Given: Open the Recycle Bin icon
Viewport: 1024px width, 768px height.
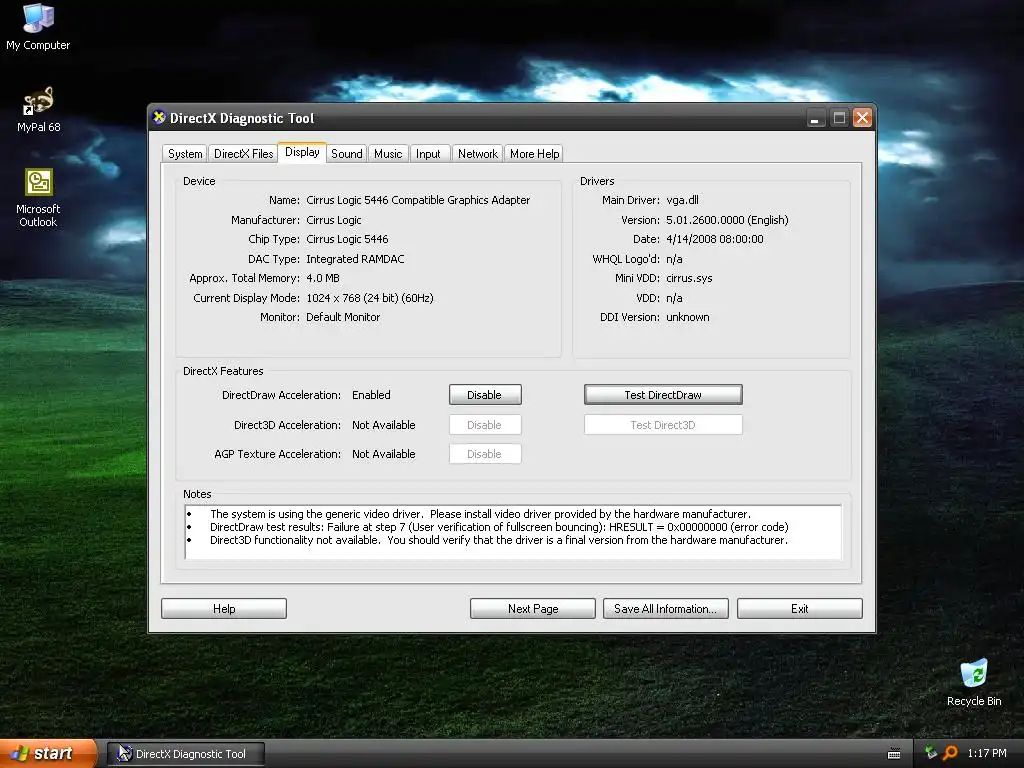Looking at the screenshot, I should (974, 682).
